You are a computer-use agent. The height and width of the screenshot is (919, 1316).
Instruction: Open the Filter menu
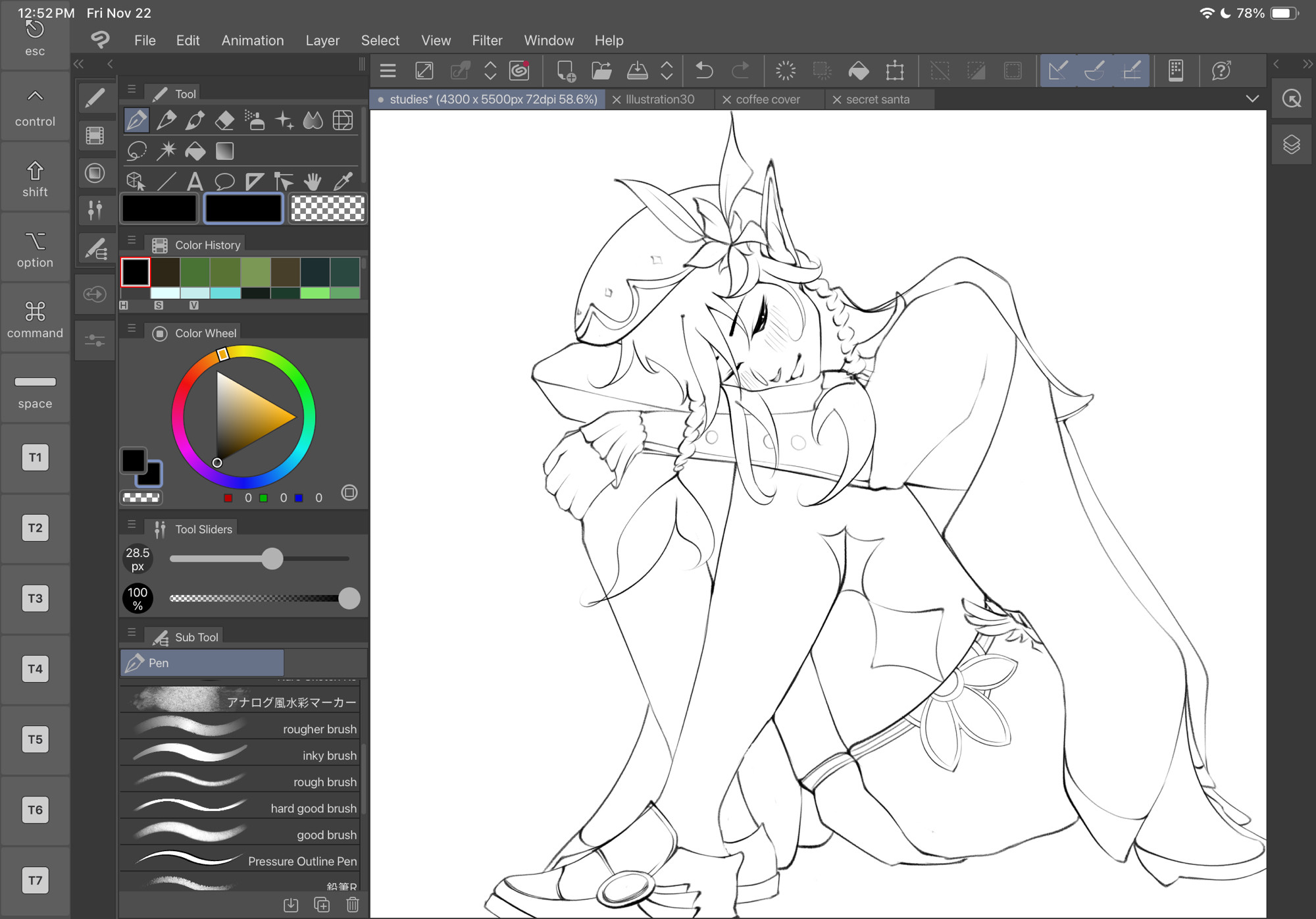[487, 40]
